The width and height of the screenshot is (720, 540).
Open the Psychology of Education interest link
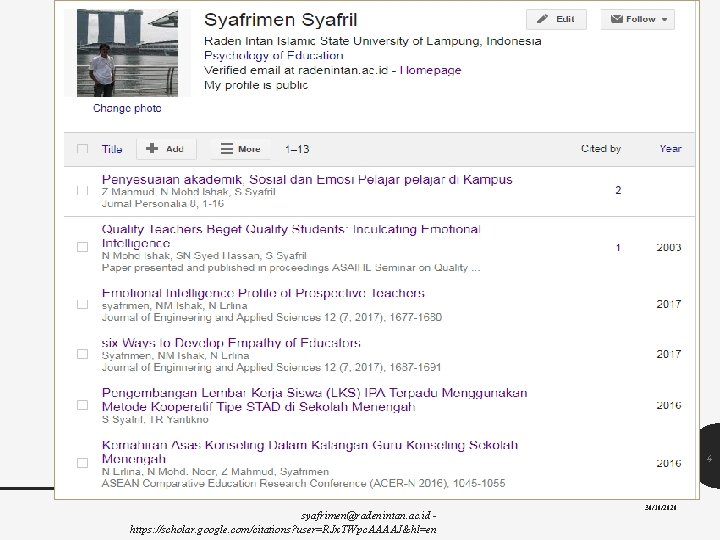(x=274, y=56)
